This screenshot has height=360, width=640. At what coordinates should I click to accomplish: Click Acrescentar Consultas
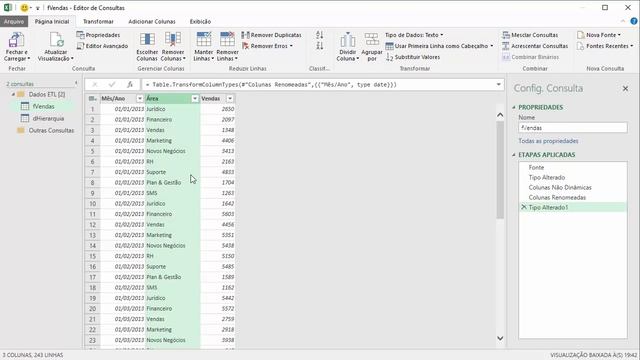[x=535, y=46]
